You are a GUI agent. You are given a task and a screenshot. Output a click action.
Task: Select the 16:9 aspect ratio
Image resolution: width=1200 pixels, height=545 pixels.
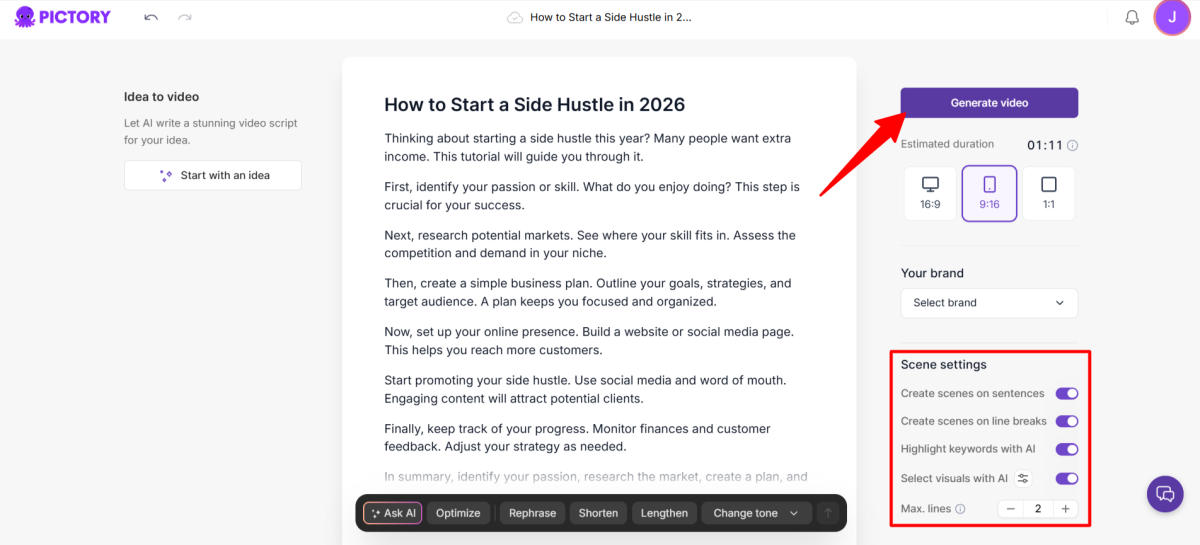(930, 193)
